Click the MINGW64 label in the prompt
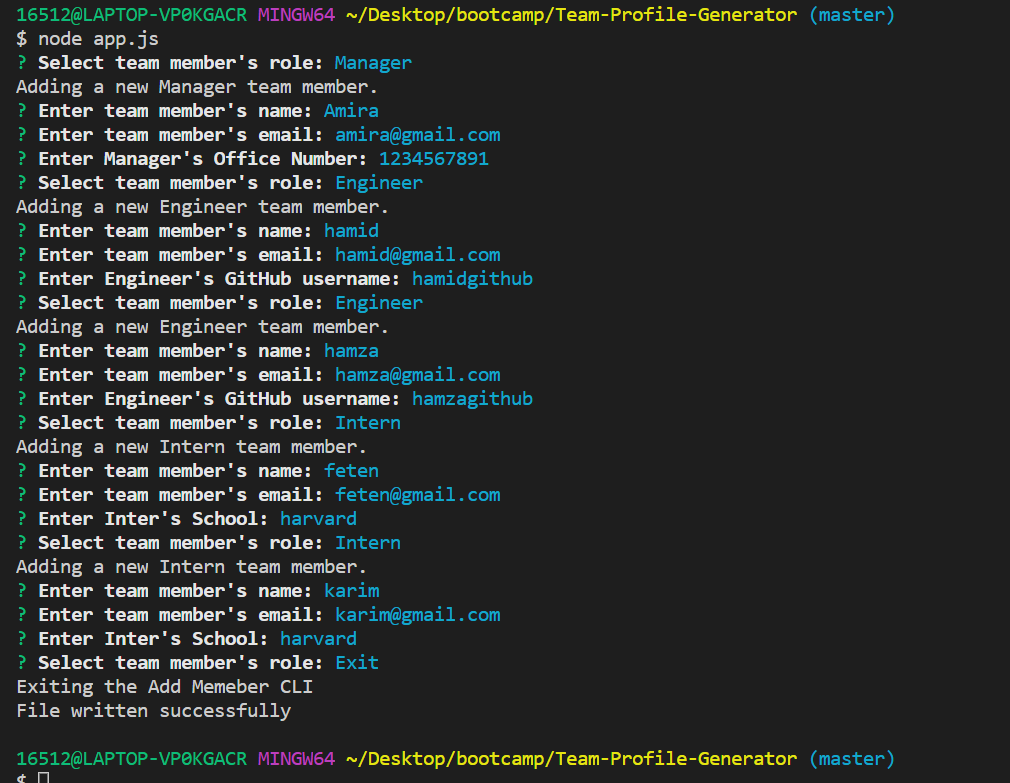The image size is (1010, 783). tap(295, 14)
